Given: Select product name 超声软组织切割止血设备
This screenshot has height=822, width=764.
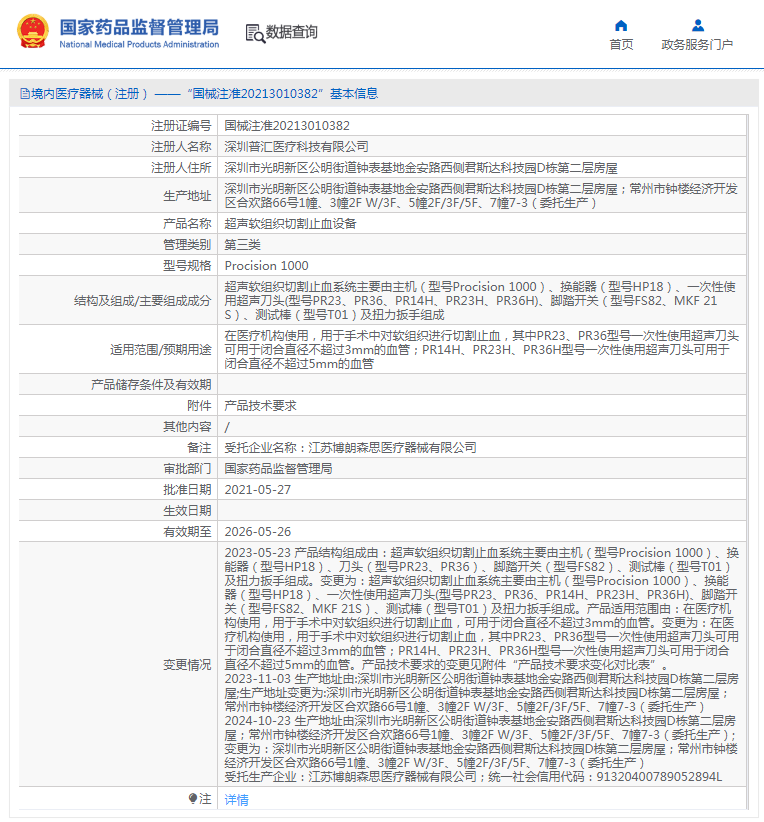Looking at the screenshot, I should coord(290,224).
